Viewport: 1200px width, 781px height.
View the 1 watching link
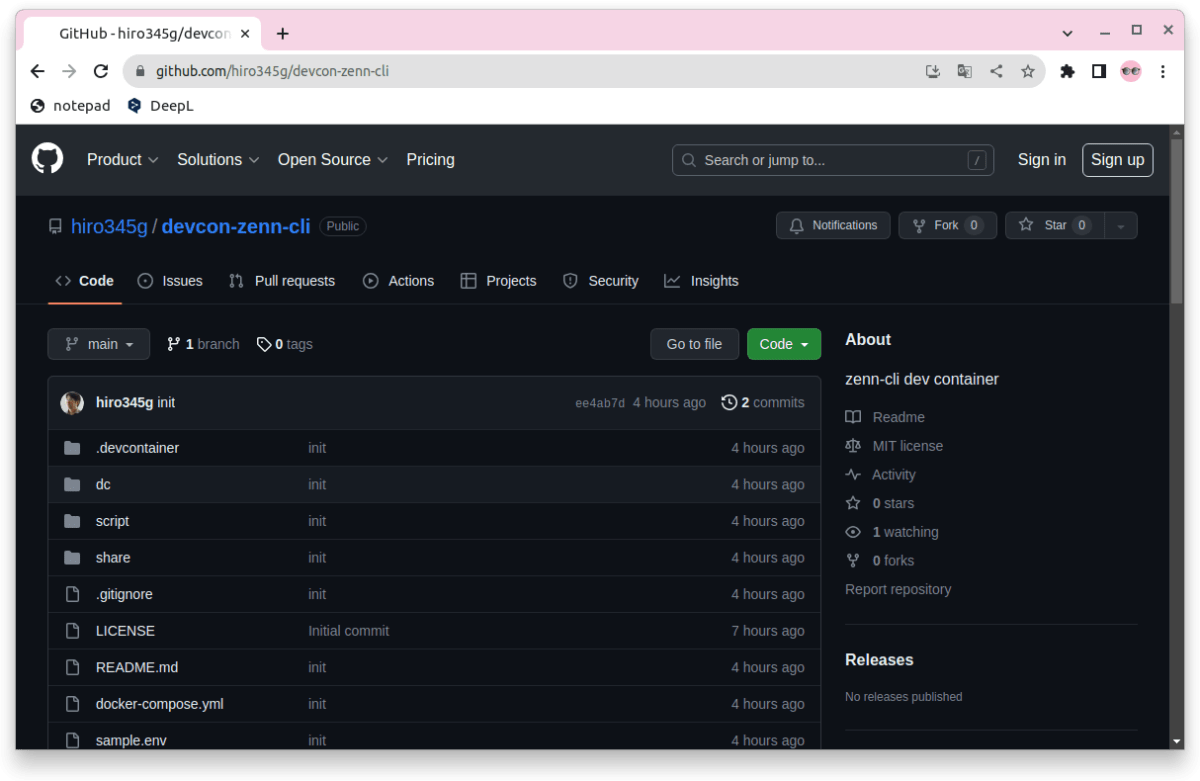click(892, 532)
